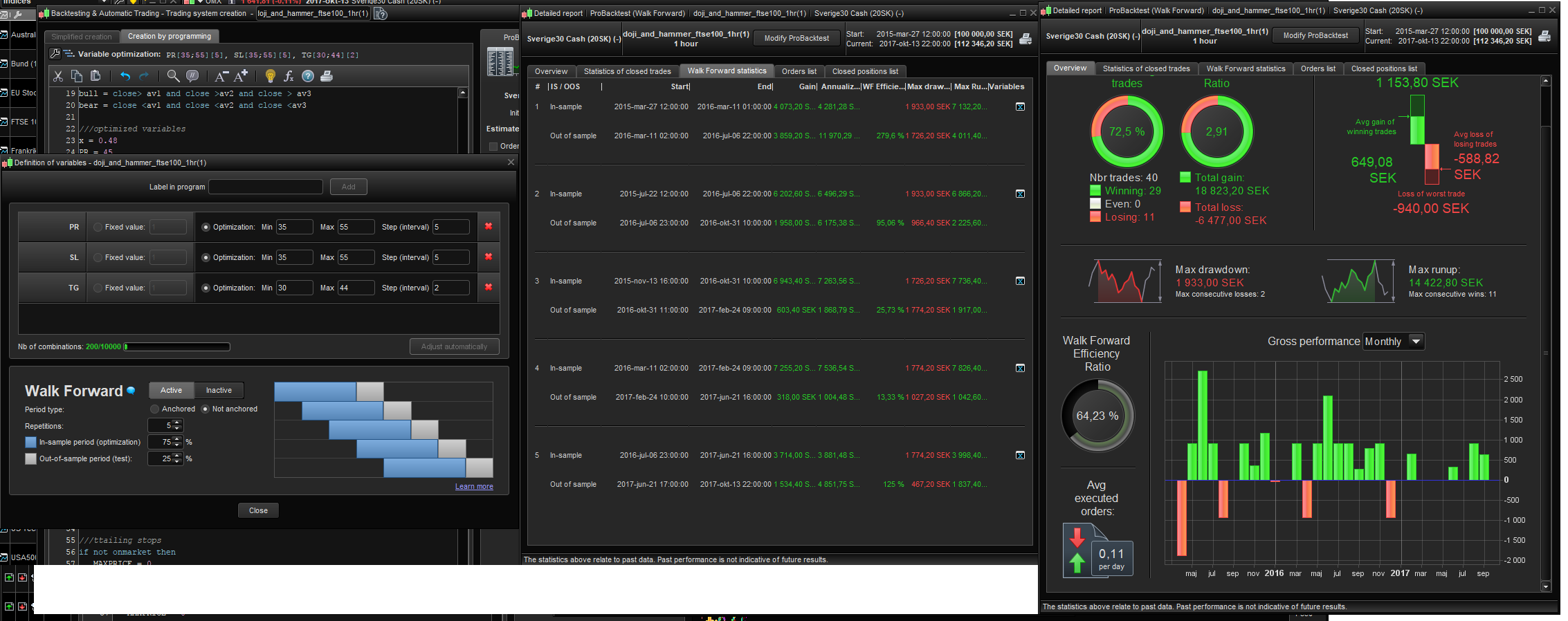Click the wrench icon beside Variable optimization
The width and height of the screenshot is (1568, 621).
(x=55, y=54)
